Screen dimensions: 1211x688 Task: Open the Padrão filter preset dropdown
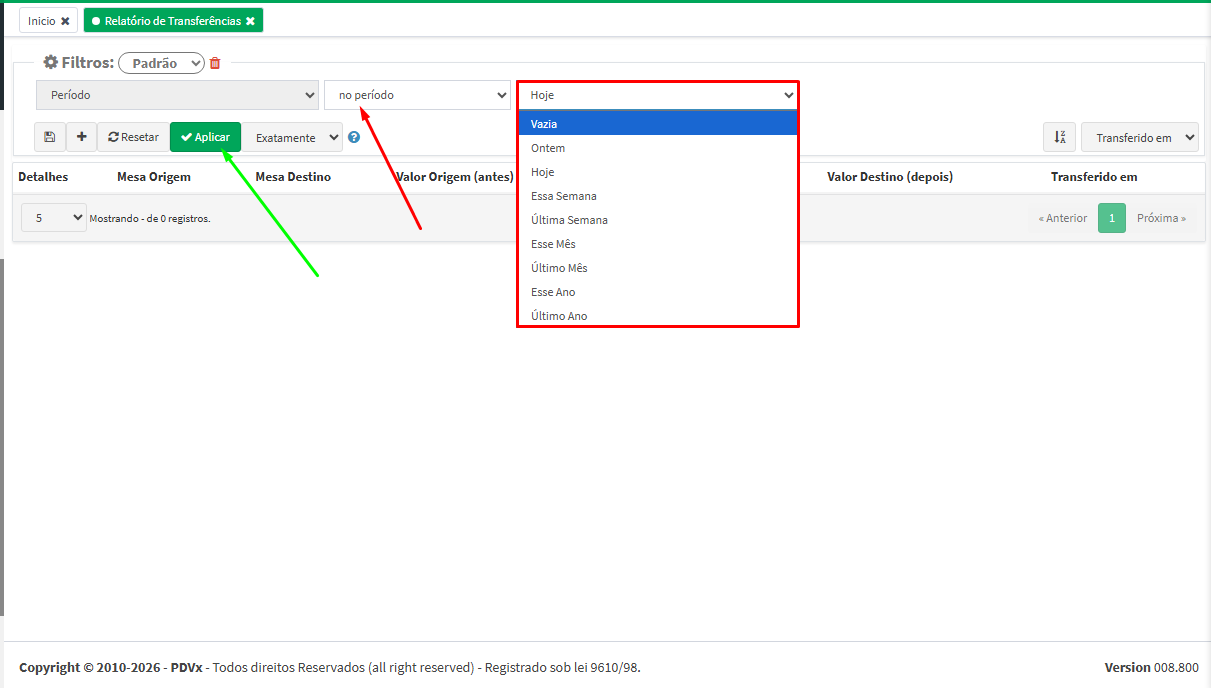click(161, 63)
